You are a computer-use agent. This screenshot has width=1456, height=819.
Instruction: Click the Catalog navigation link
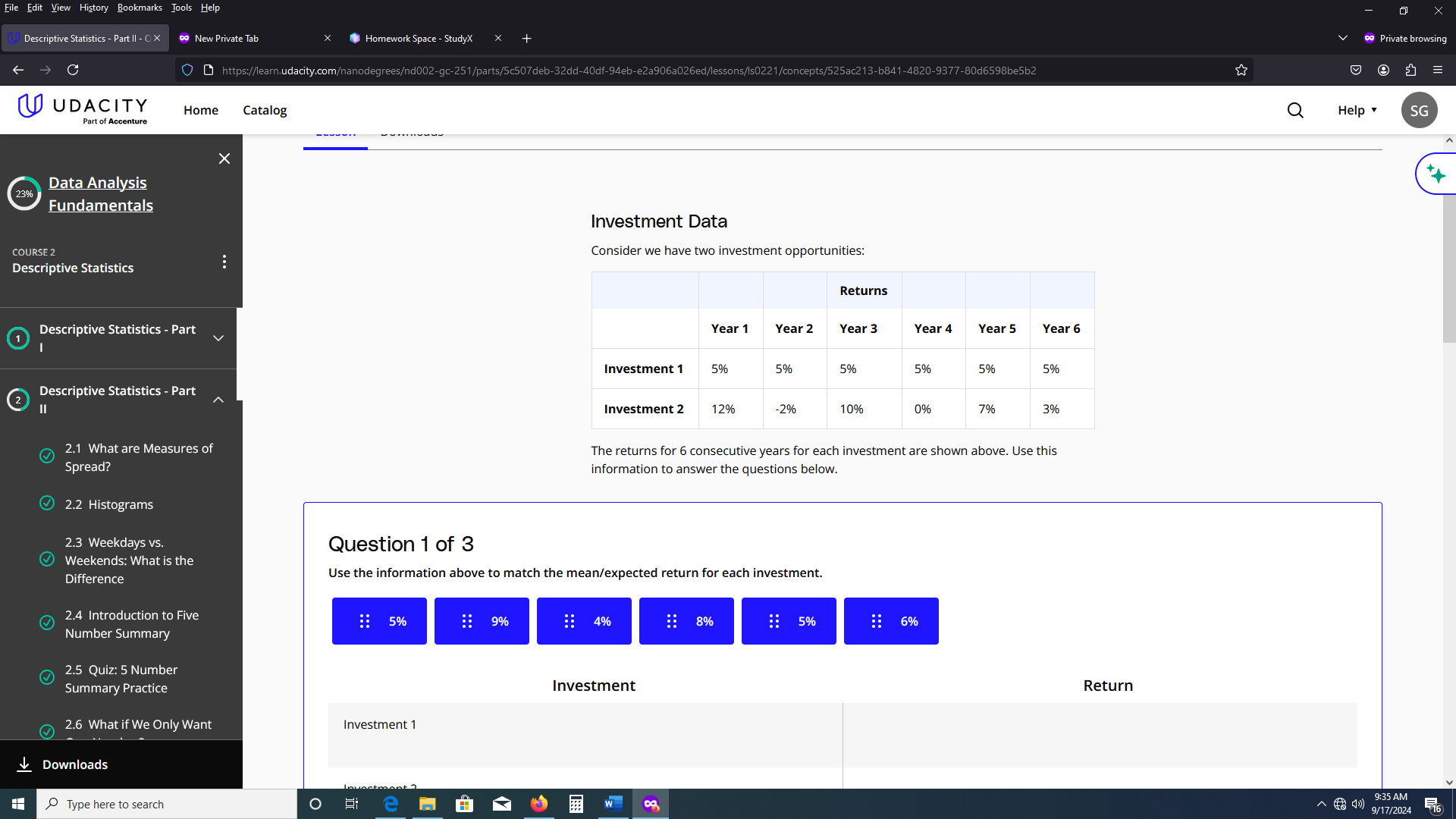click(x=264, y=110)
